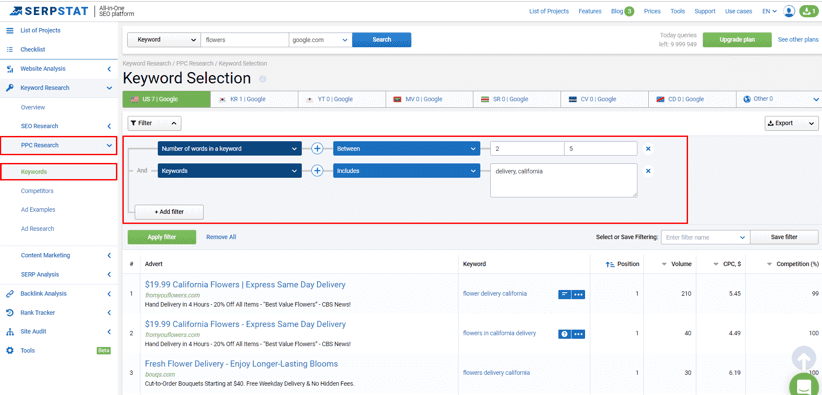The image size is (822, 395).
Task: Expand the PPC Research section
Action: point(59,145)
